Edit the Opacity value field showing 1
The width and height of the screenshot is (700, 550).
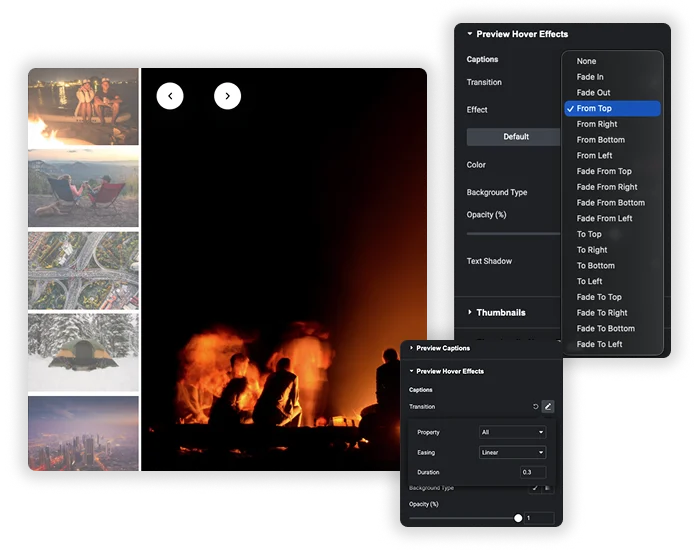(x=539, y=518)
